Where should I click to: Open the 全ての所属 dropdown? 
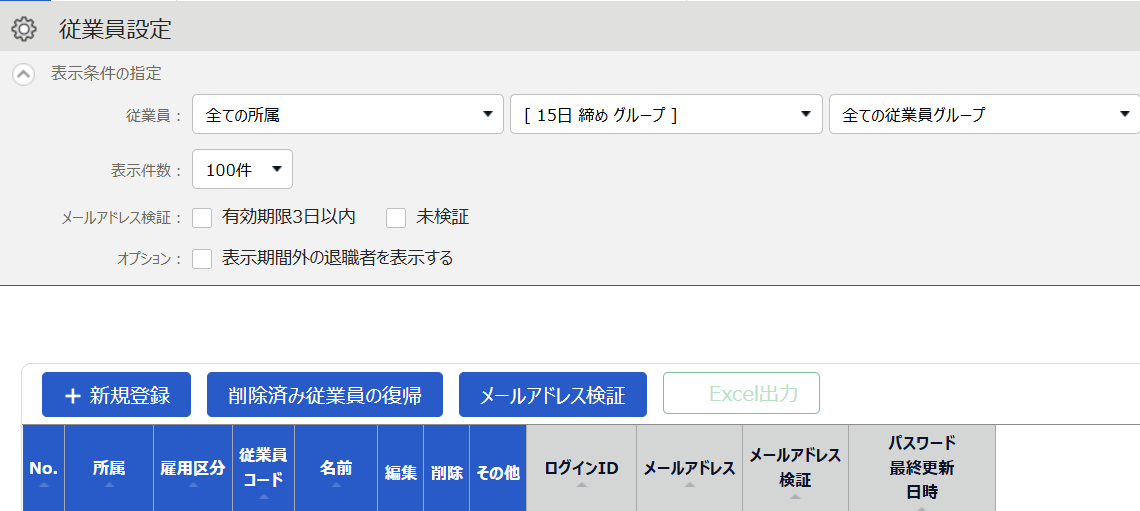(x=348, y=114)
